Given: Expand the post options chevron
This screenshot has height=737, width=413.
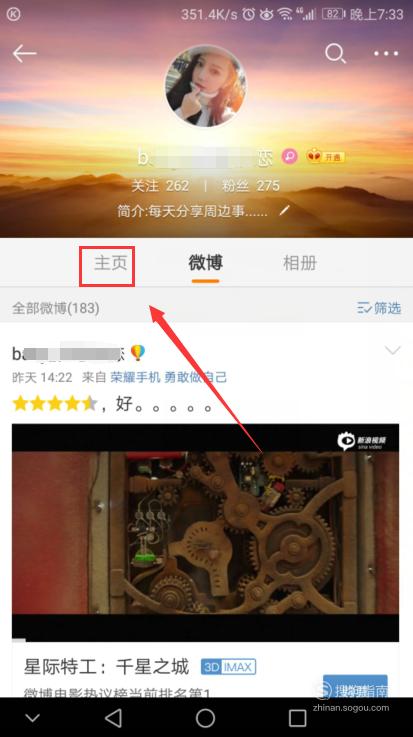Looking at the screenshot, I should (392, 350).
